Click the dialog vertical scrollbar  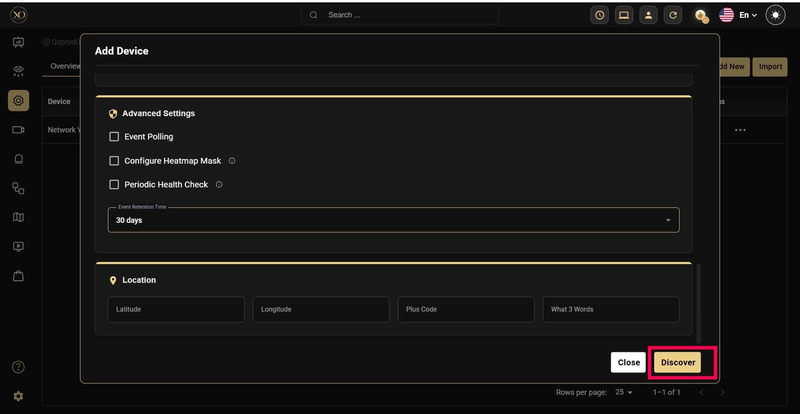click(698, 304)
